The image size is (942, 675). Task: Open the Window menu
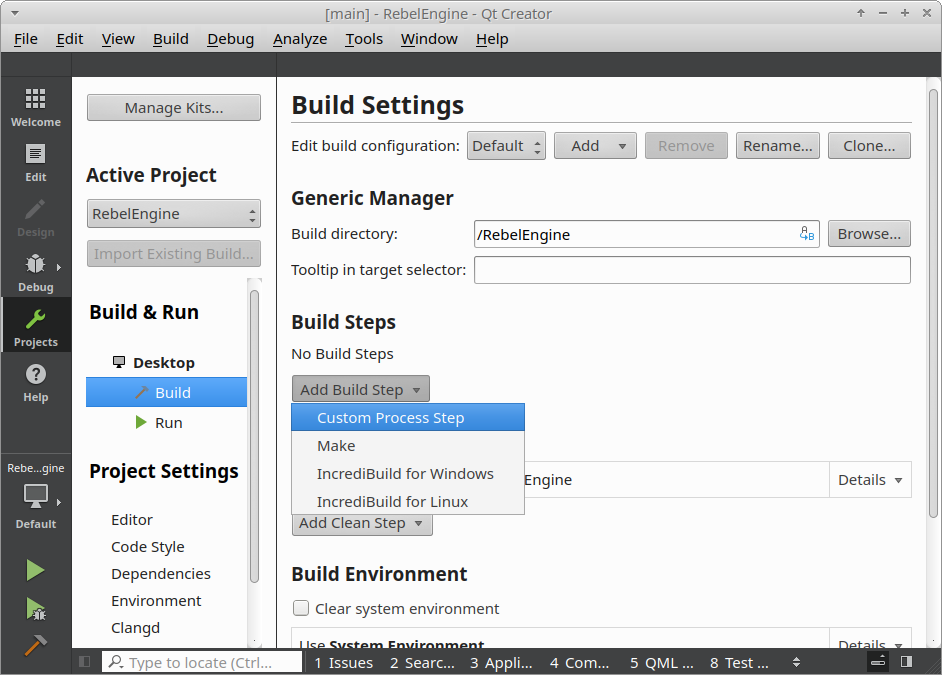429,39
